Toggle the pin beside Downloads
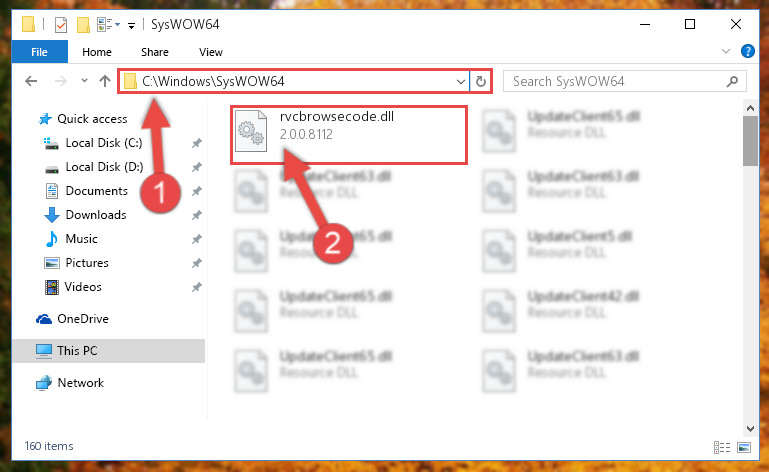Screen dimensions: 769x472 tap(197, 215)
